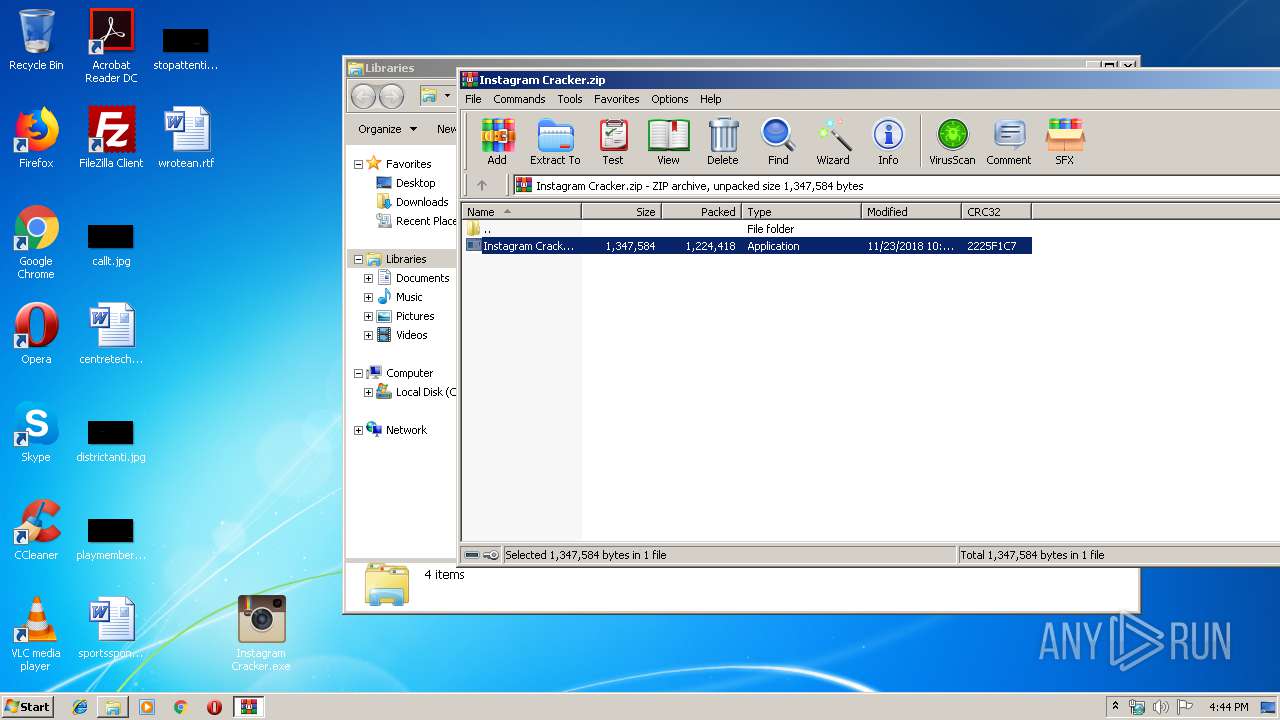Open Downloads in Favorites list
Screen dimensions: 1280x720
(x=413, y=202)
